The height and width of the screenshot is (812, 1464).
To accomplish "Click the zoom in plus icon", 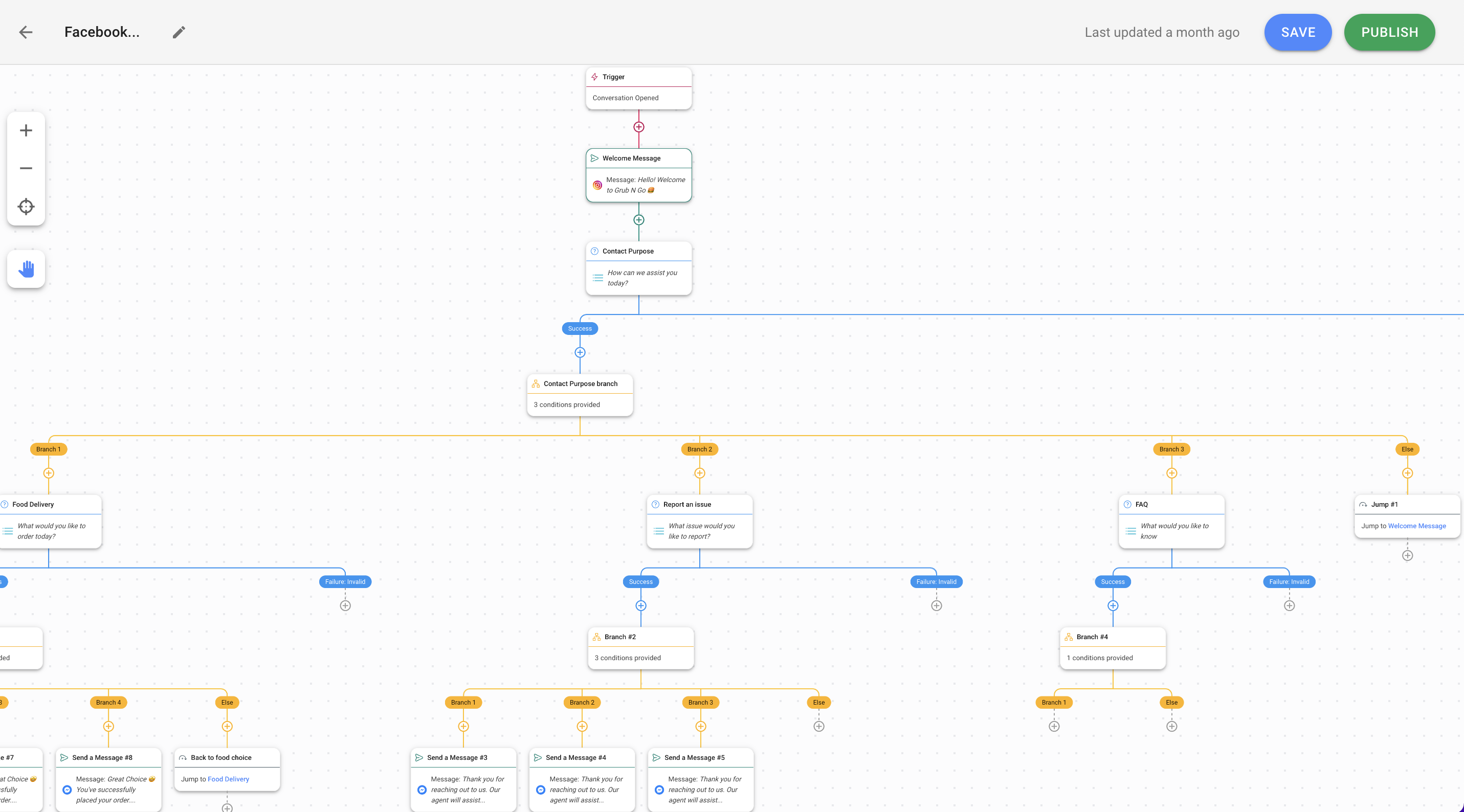I will 26,130.
